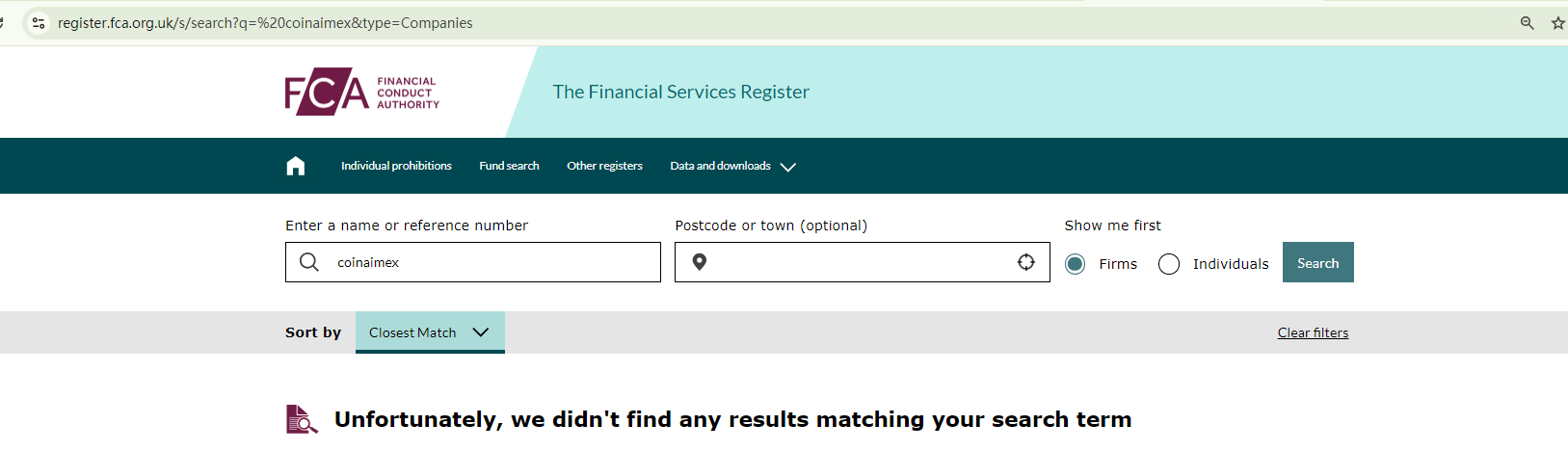Expand the Data and downloads menu
1568x451 pixels.
pos(732,166)
